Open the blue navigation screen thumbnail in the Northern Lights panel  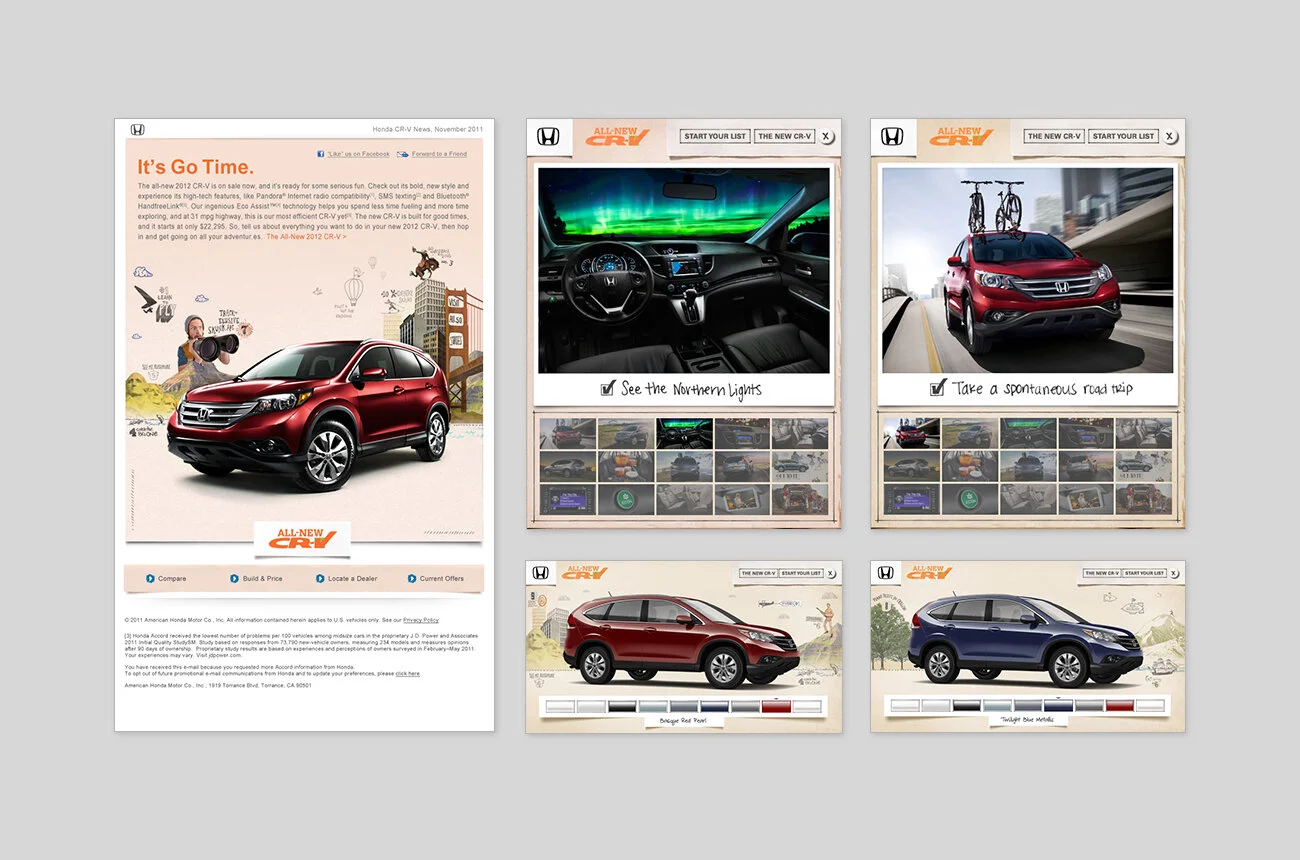[567, 500]
